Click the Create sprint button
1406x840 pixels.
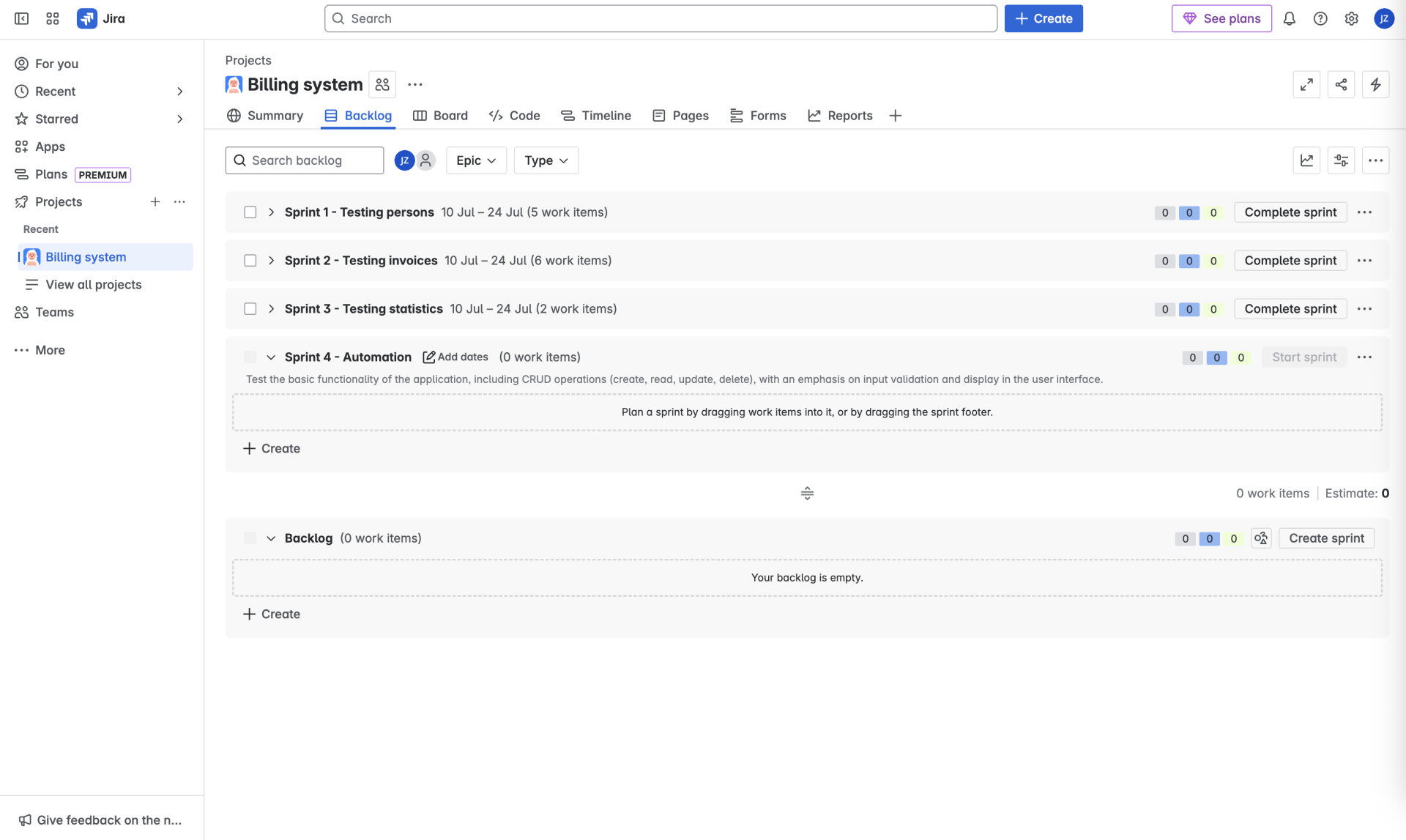pyautogui.click(x=1326, y=538)
